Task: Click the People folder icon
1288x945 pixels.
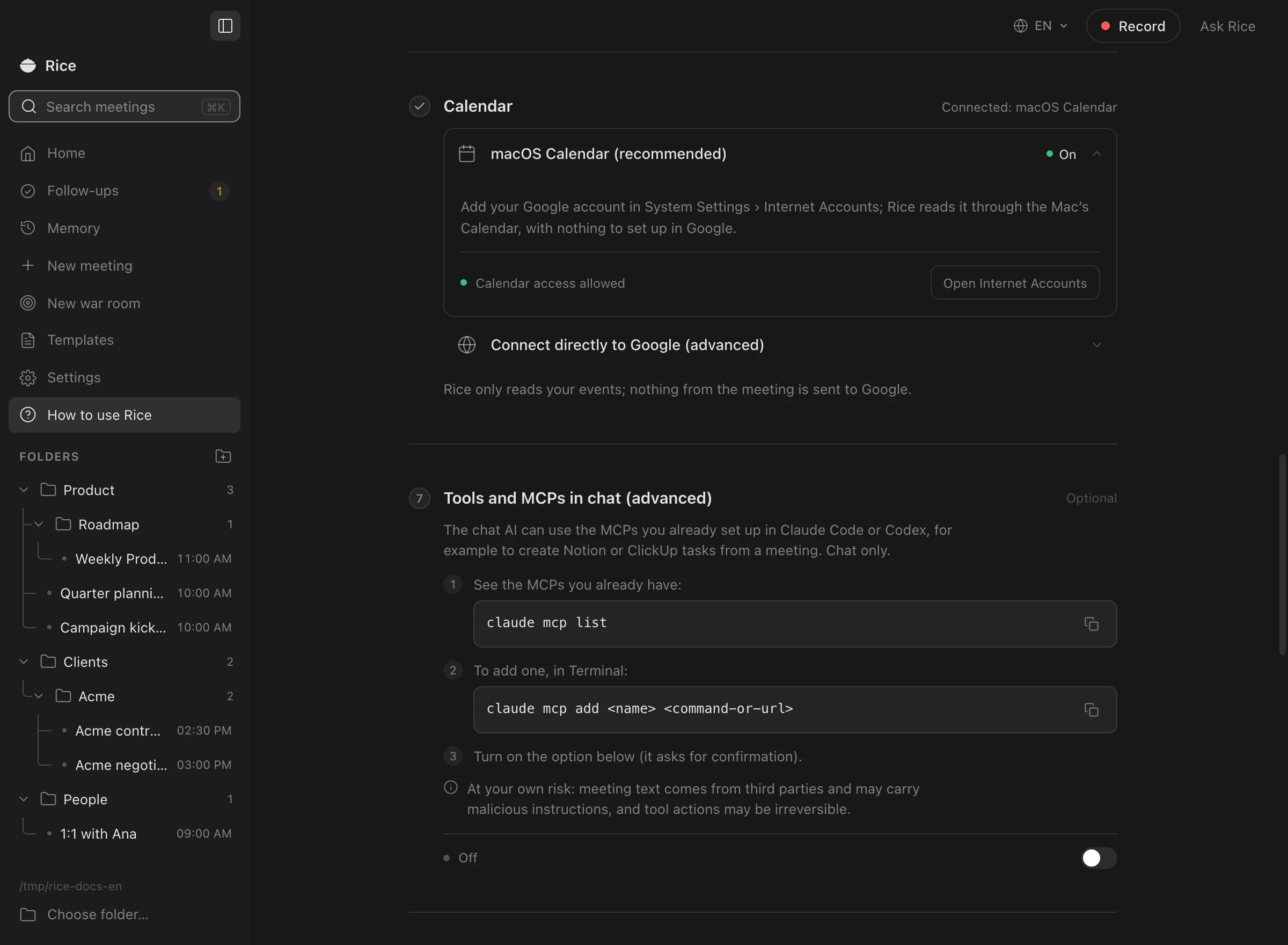Action: click(x=49, y=798)
